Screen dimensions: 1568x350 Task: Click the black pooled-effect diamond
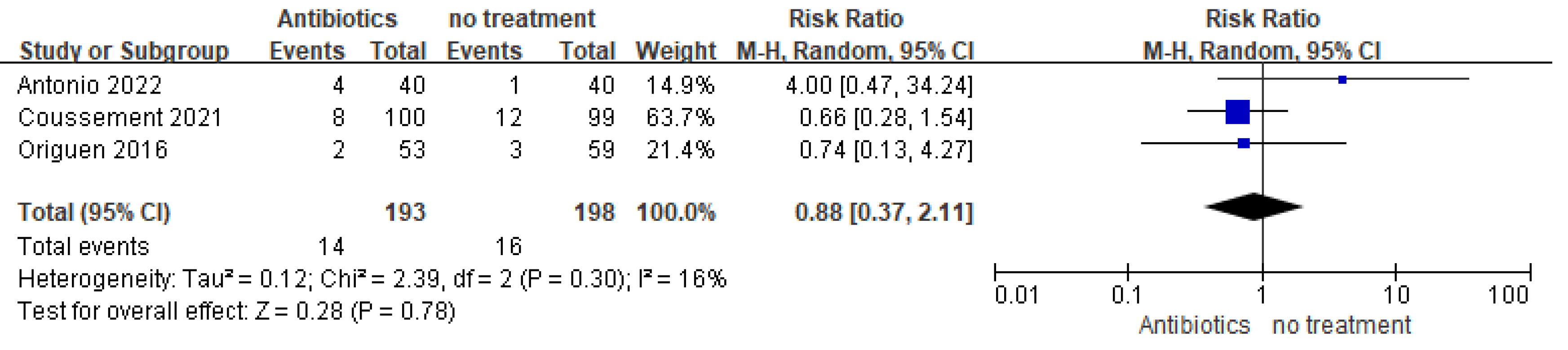click(1254, 206)
